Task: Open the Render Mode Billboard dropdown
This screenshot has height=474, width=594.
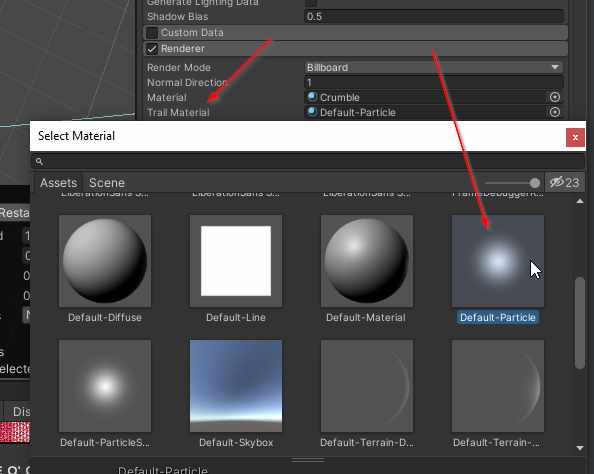Action: 434,67
